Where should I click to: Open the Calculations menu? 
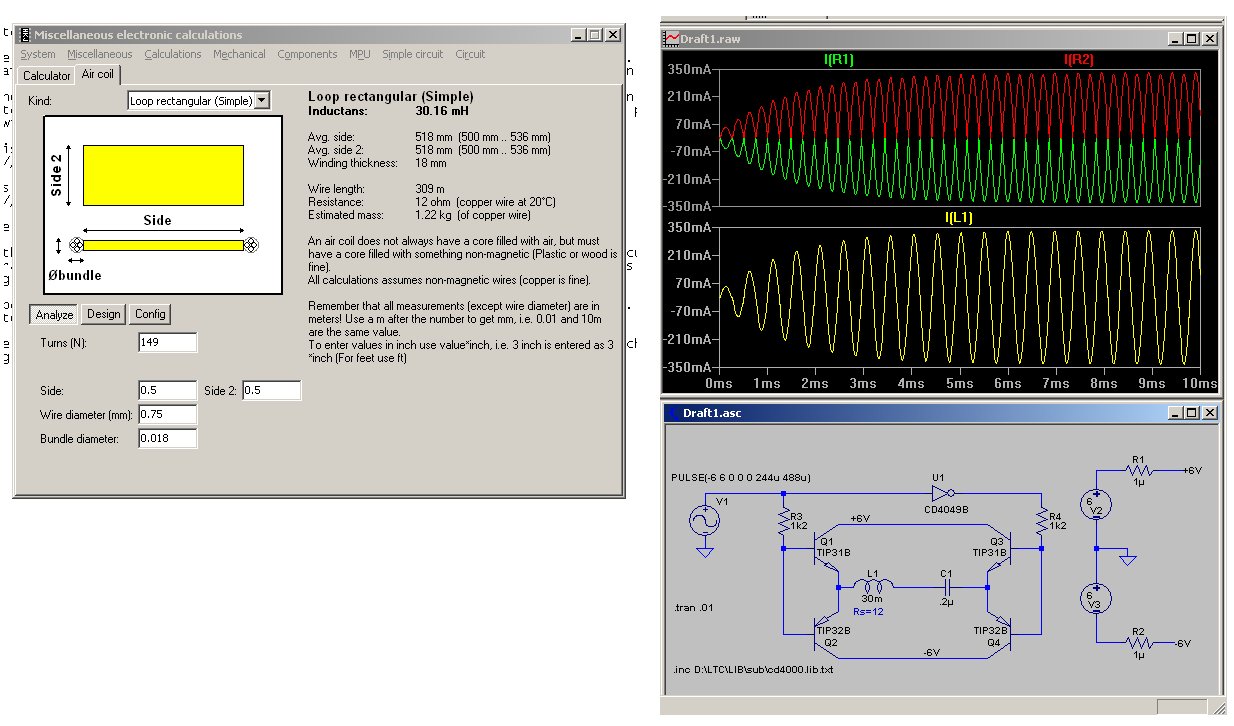click(x=172, y=54)
